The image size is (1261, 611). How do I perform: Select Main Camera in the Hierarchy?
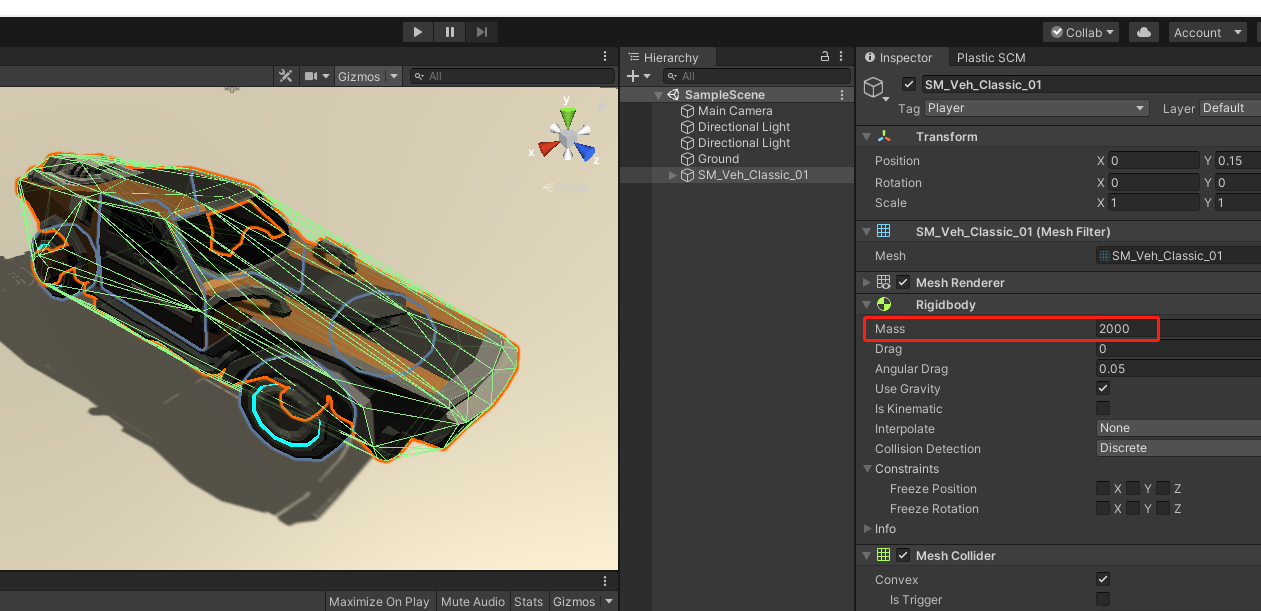(x=735, y=111)
